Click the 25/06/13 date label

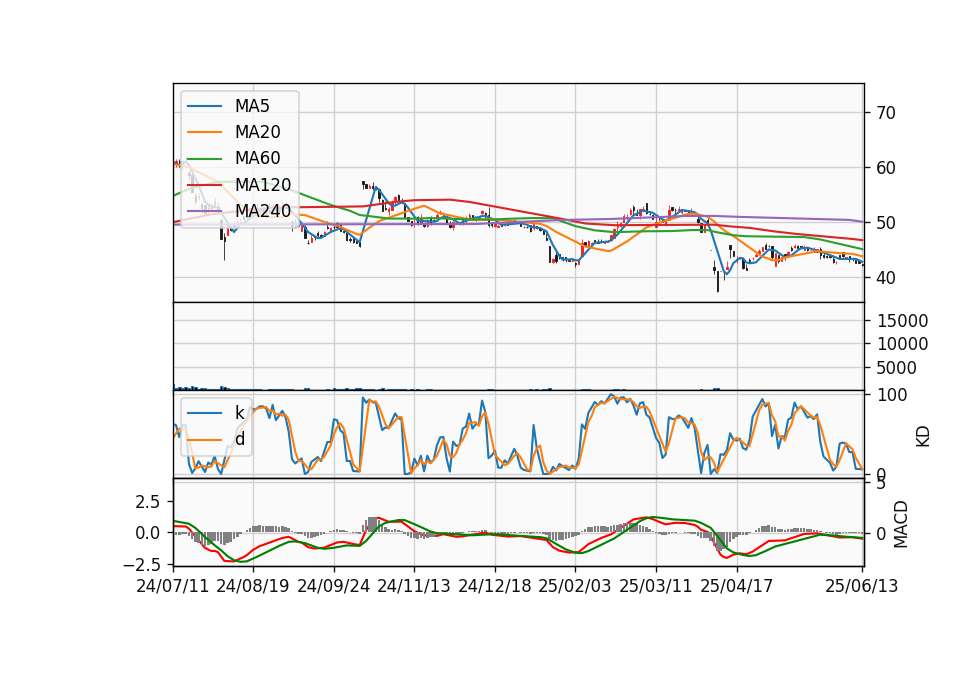point(861,586)
